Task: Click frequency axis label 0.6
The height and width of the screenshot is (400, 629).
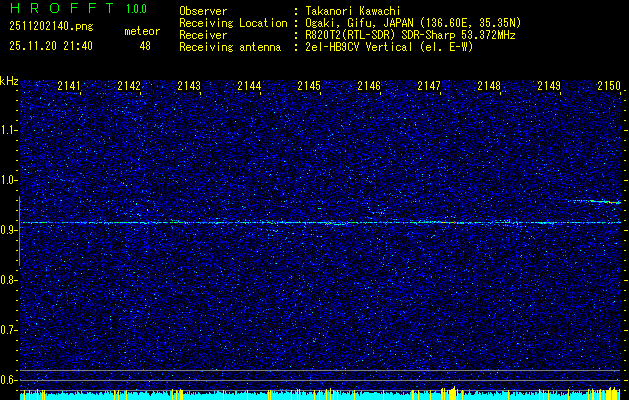Action: pos(8,380)
